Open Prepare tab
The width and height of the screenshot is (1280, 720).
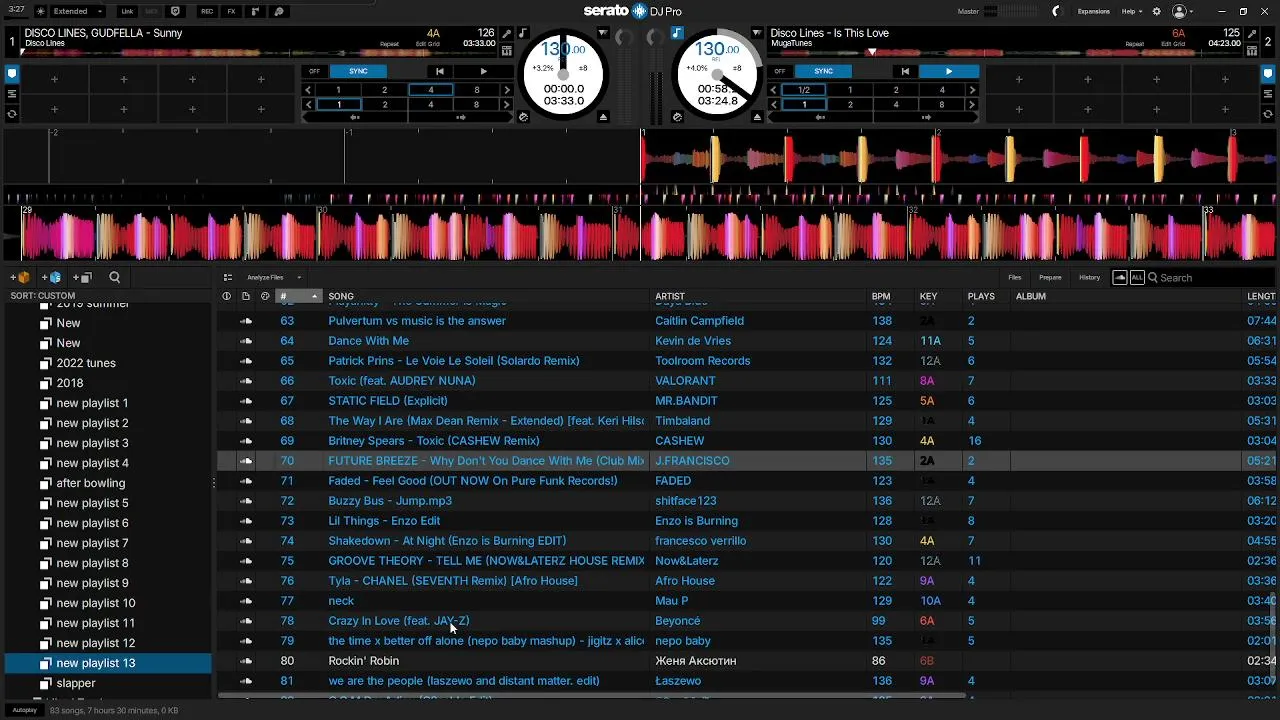(1050, 278)
